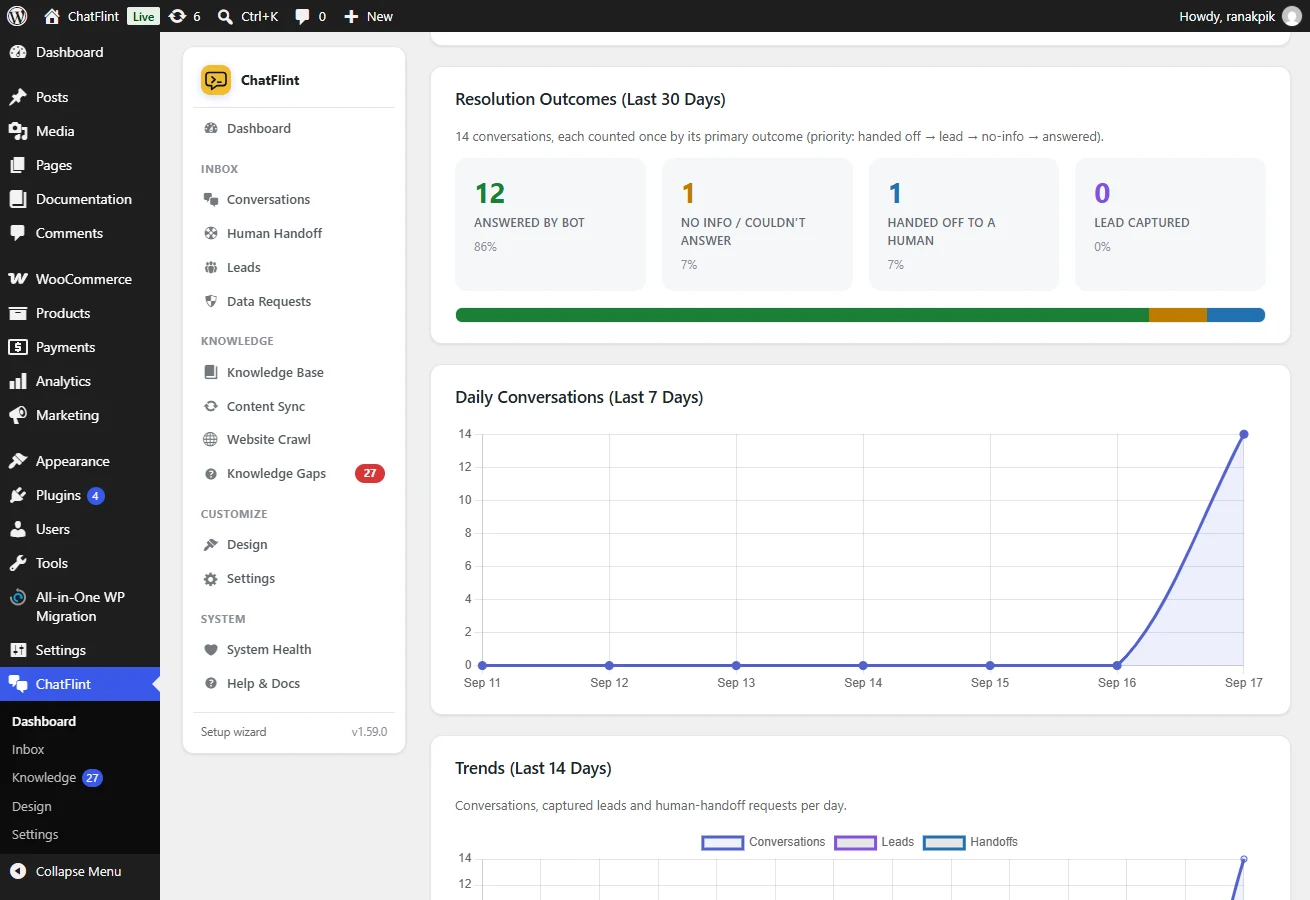This screenshot has height=900, width=1310.
Task: Open Users via its person icon
Action: point(18,529)
